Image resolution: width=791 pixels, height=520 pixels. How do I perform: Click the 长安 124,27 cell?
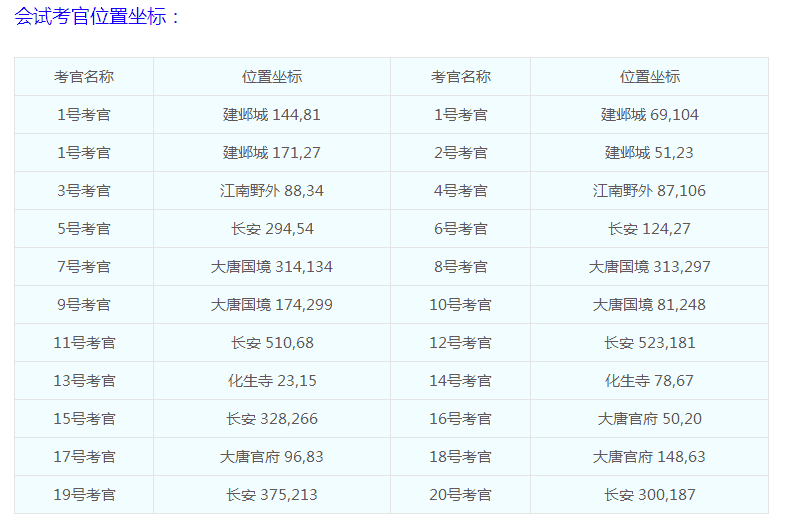coord(649,229)
